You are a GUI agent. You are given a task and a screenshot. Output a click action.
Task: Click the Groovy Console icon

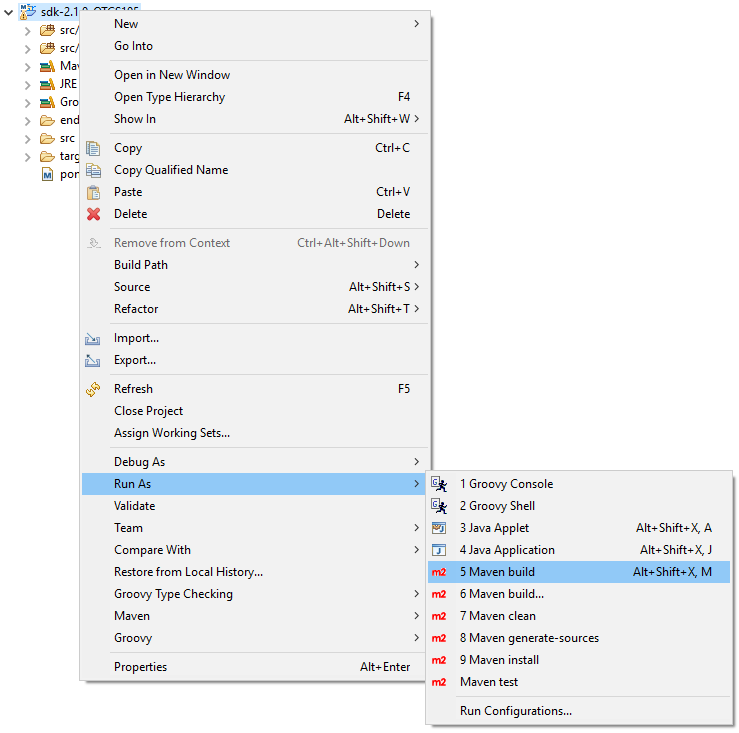pyautogui.click(x=439, y=484)
